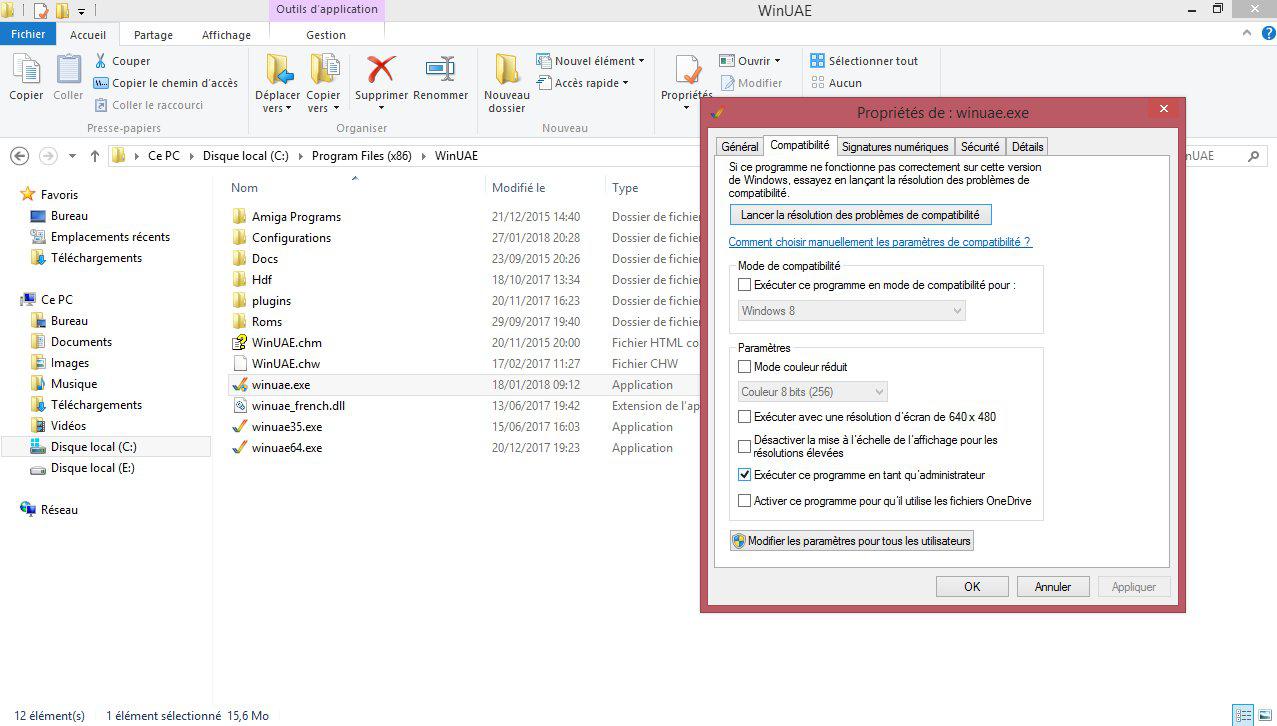Image resolution: width=1277 pixels, height=726 pixels.
Task: Open the Windows 8 compatibility dropdown
Action: (851, 311)
